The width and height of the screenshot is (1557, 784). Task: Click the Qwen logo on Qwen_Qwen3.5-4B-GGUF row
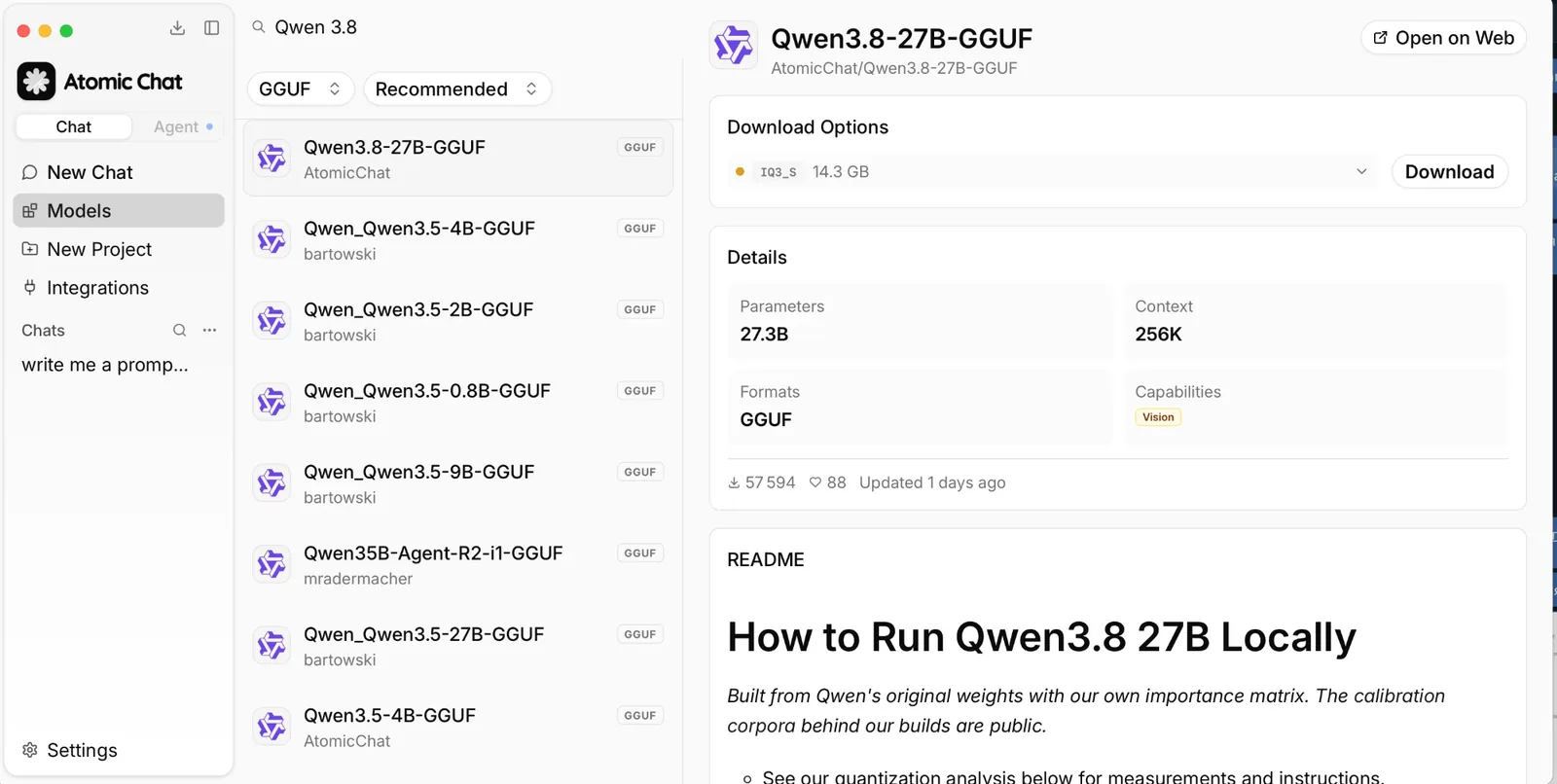click(272, 239)
